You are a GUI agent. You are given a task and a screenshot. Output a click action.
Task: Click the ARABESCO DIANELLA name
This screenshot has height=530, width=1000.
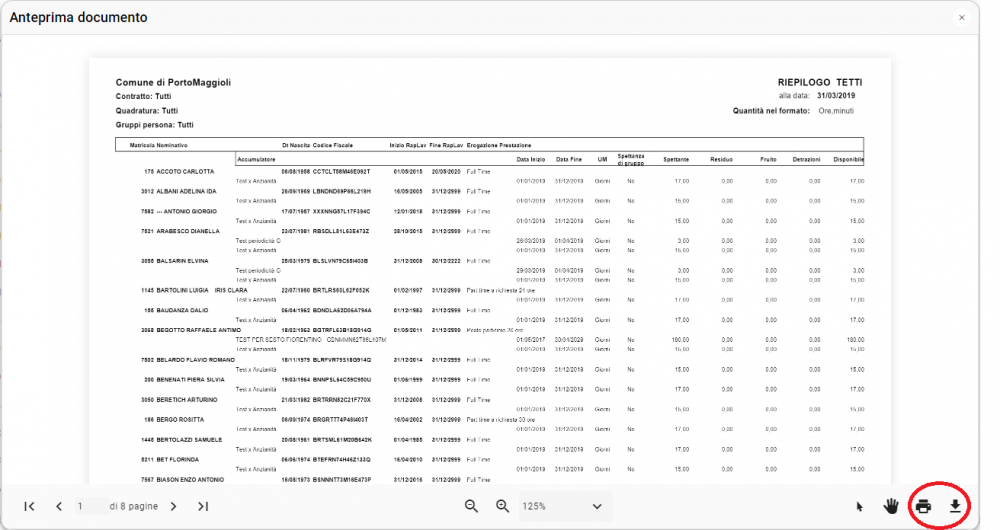[188, 232]
